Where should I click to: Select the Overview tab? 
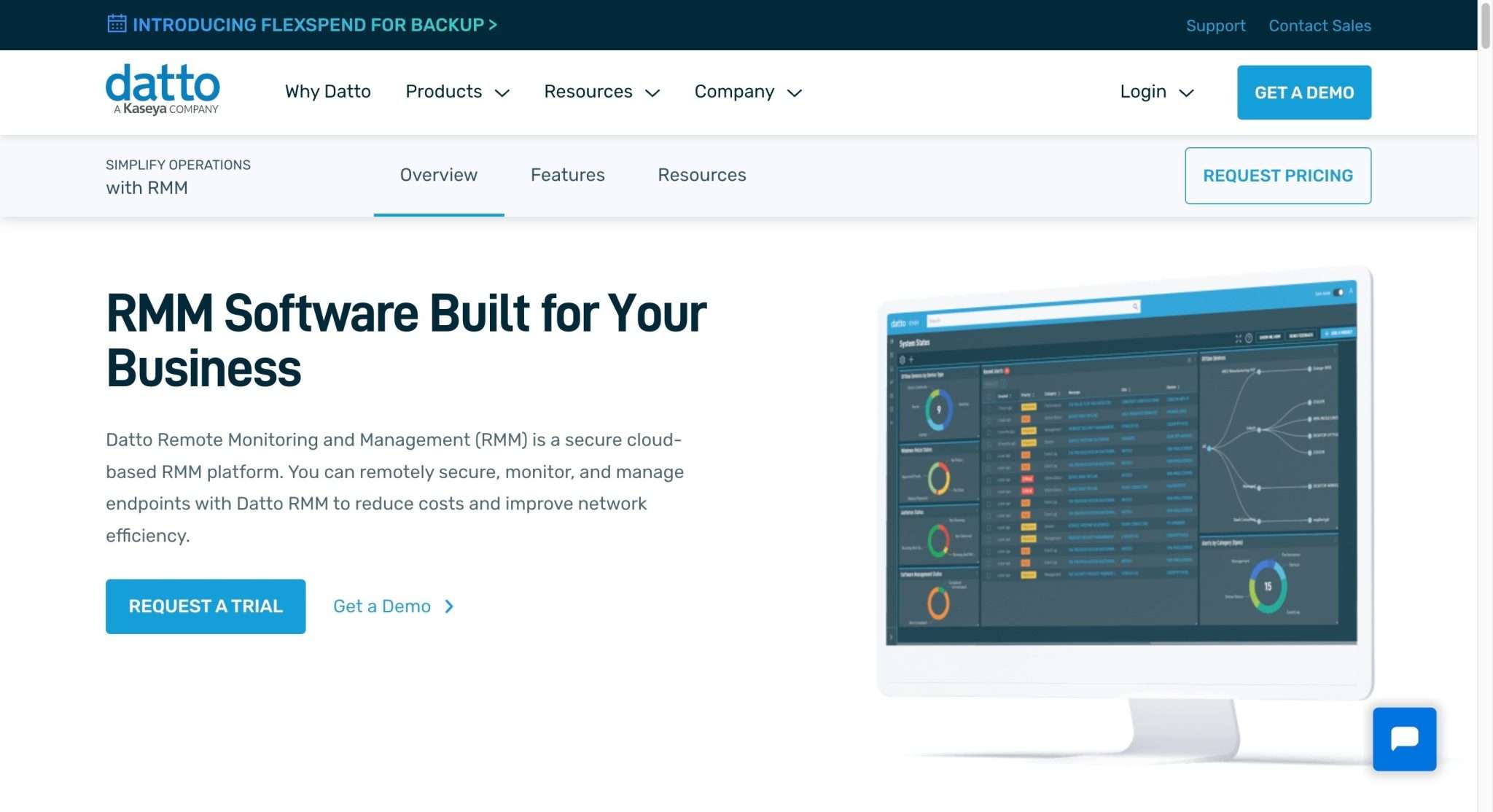tap(438, 175)
